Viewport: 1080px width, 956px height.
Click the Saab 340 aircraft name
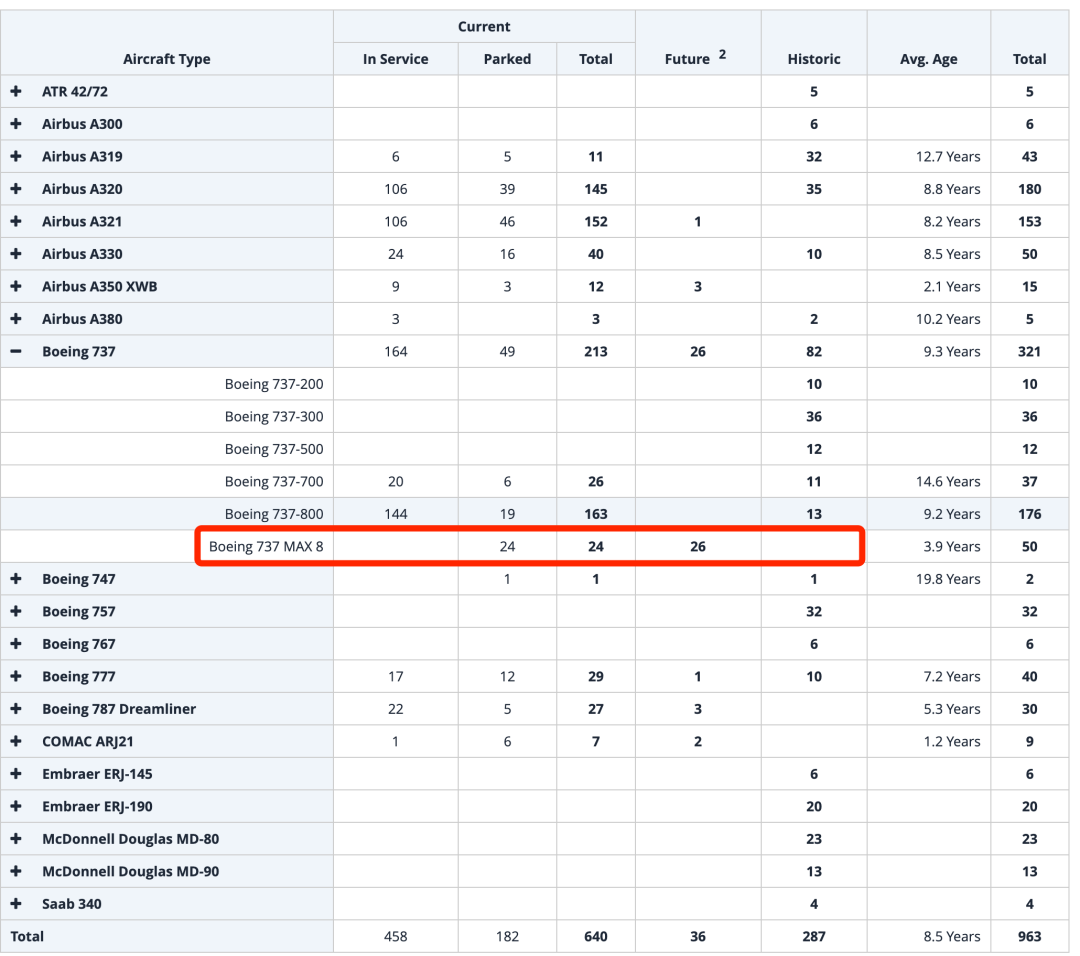72,904
